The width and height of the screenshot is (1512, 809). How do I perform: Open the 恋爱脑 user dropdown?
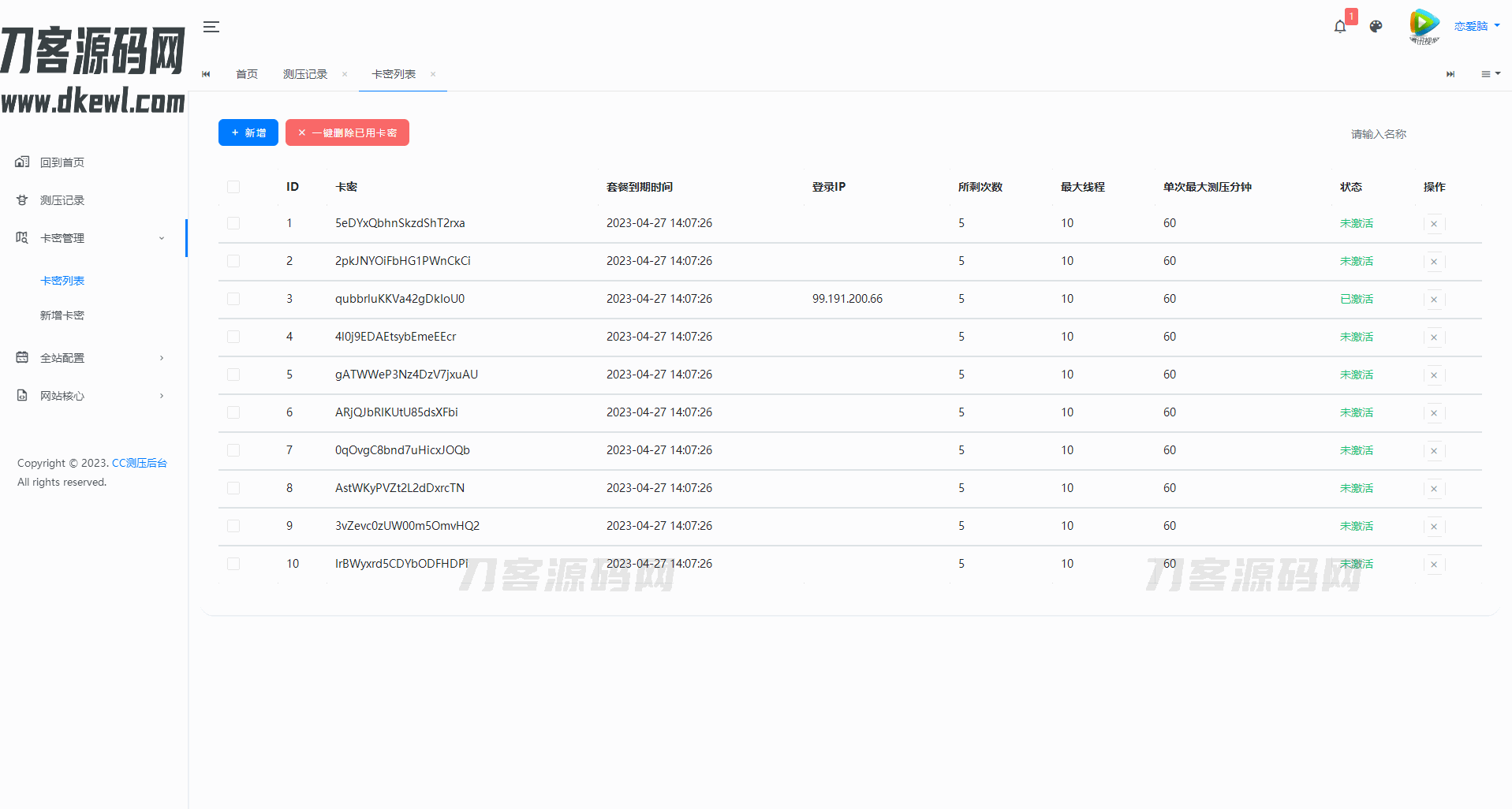pyautogui.click(x=1476, y=26)
